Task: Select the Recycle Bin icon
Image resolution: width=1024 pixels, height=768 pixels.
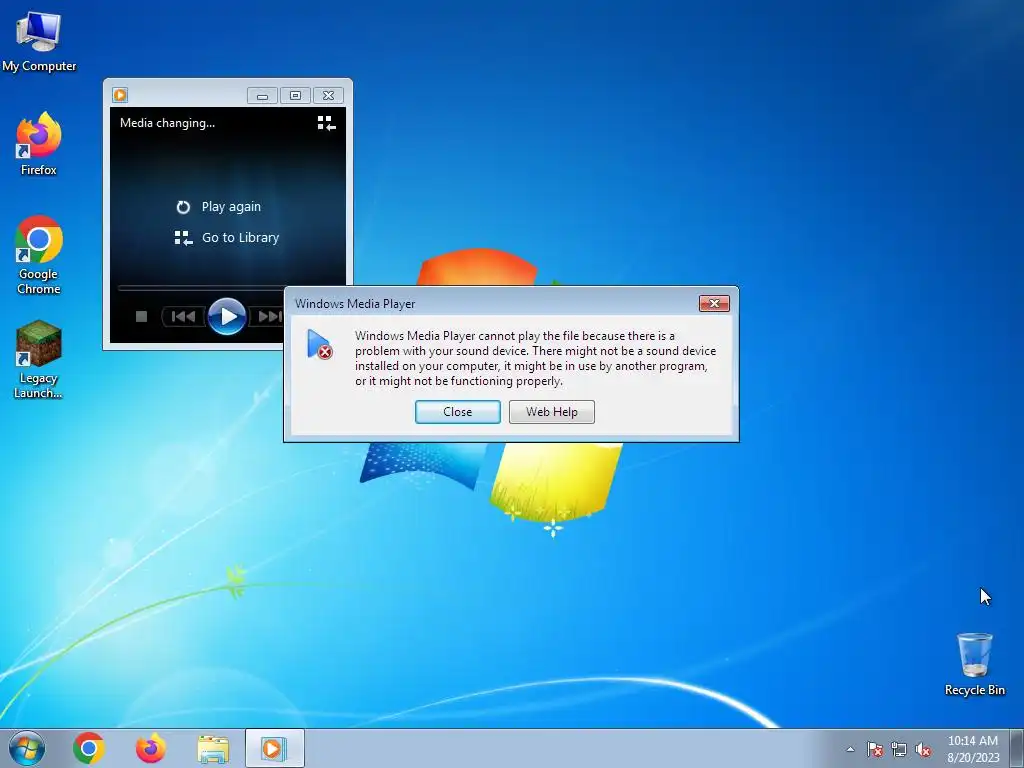Action: point(974,664)
